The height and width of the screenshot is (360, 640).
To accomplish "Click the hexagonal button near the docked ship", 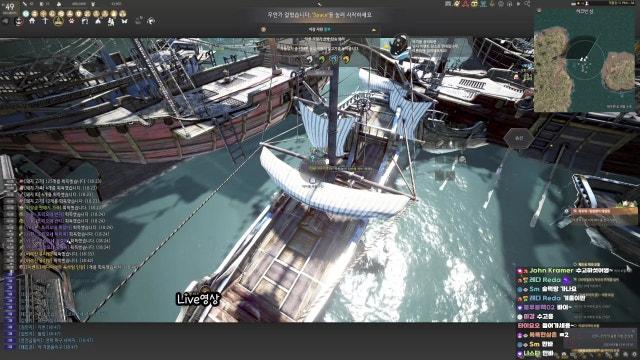I will [x=519, y=138].
